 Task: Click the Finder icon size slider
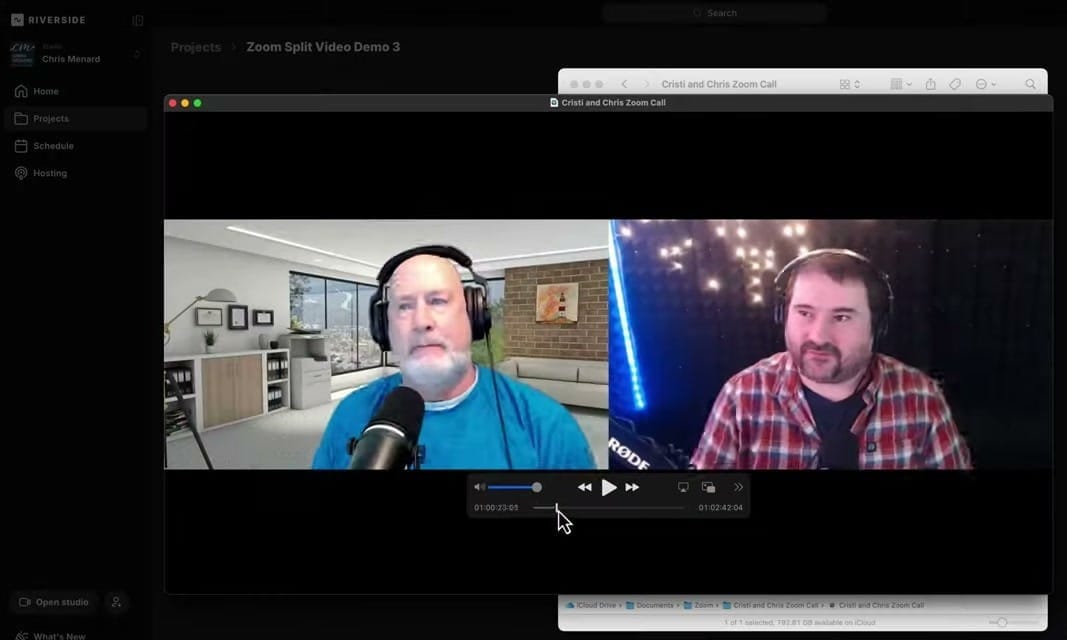1014,622
